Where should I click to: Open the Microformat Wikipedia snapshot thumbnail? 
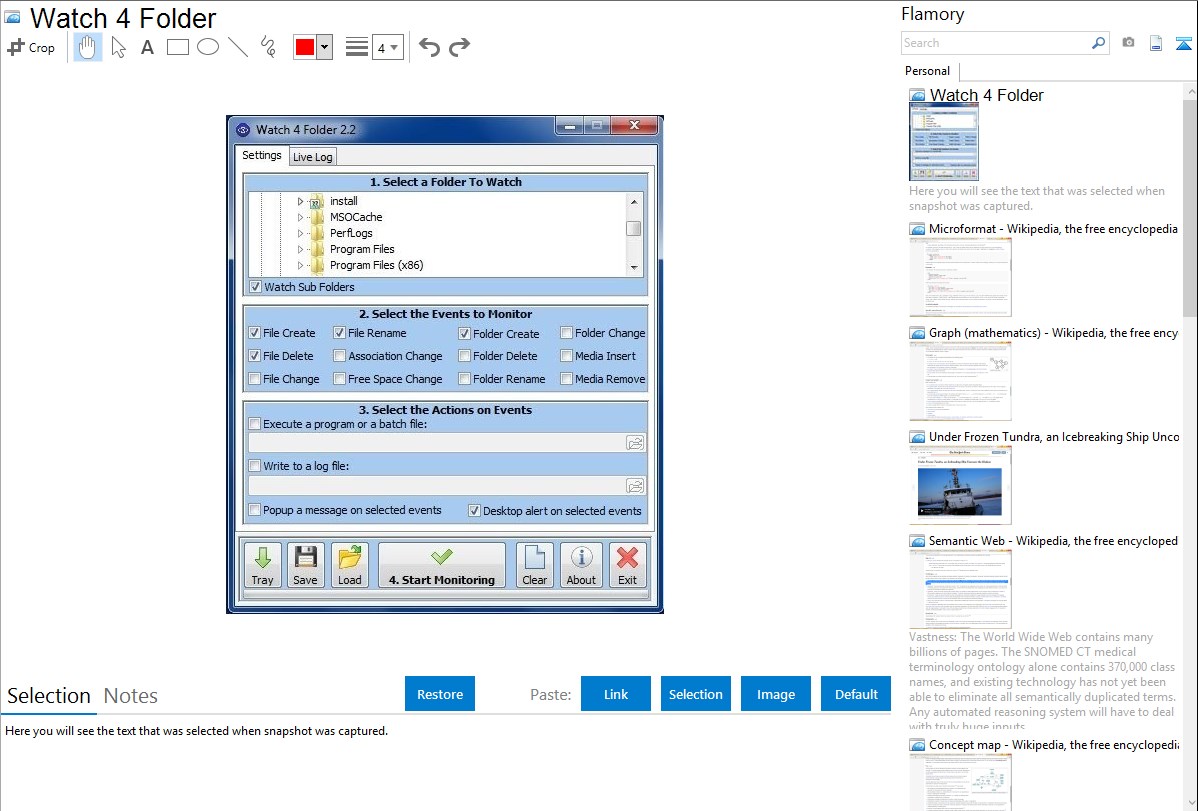(x=960, y=277)
